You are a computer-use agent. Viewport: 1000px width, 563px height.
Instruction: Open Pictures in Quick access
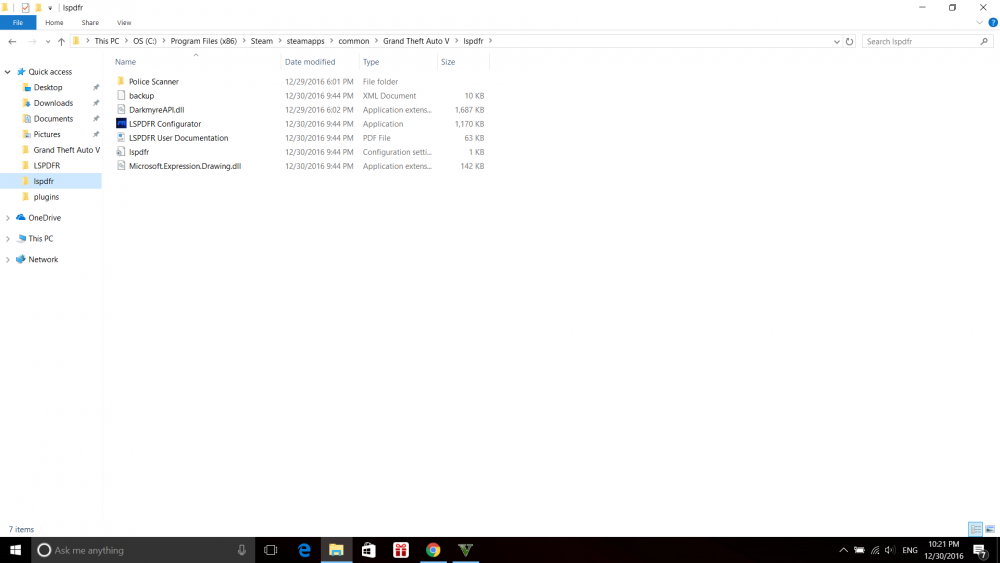tap(47, 135)
